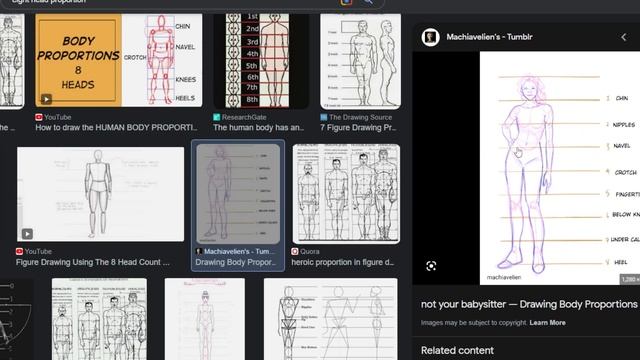The image size is (640, 360).
Task: Click the Lens visual search icon on preview image
Action: point(431,266)
